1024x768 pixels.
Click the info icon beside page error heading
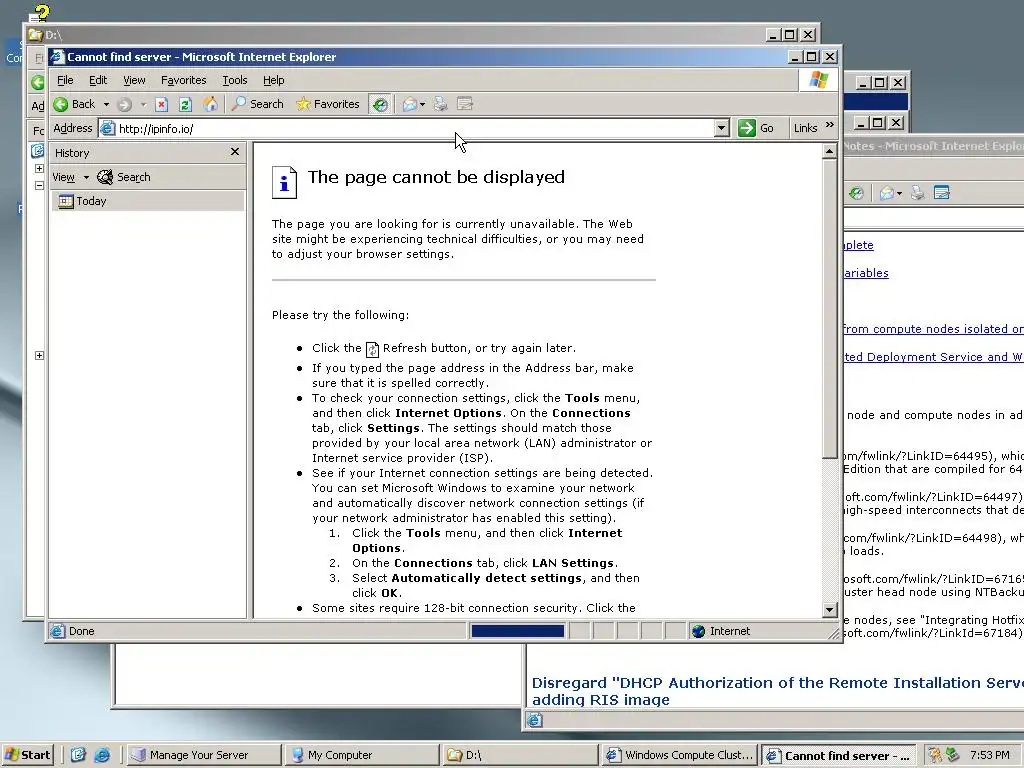point(284,183)
